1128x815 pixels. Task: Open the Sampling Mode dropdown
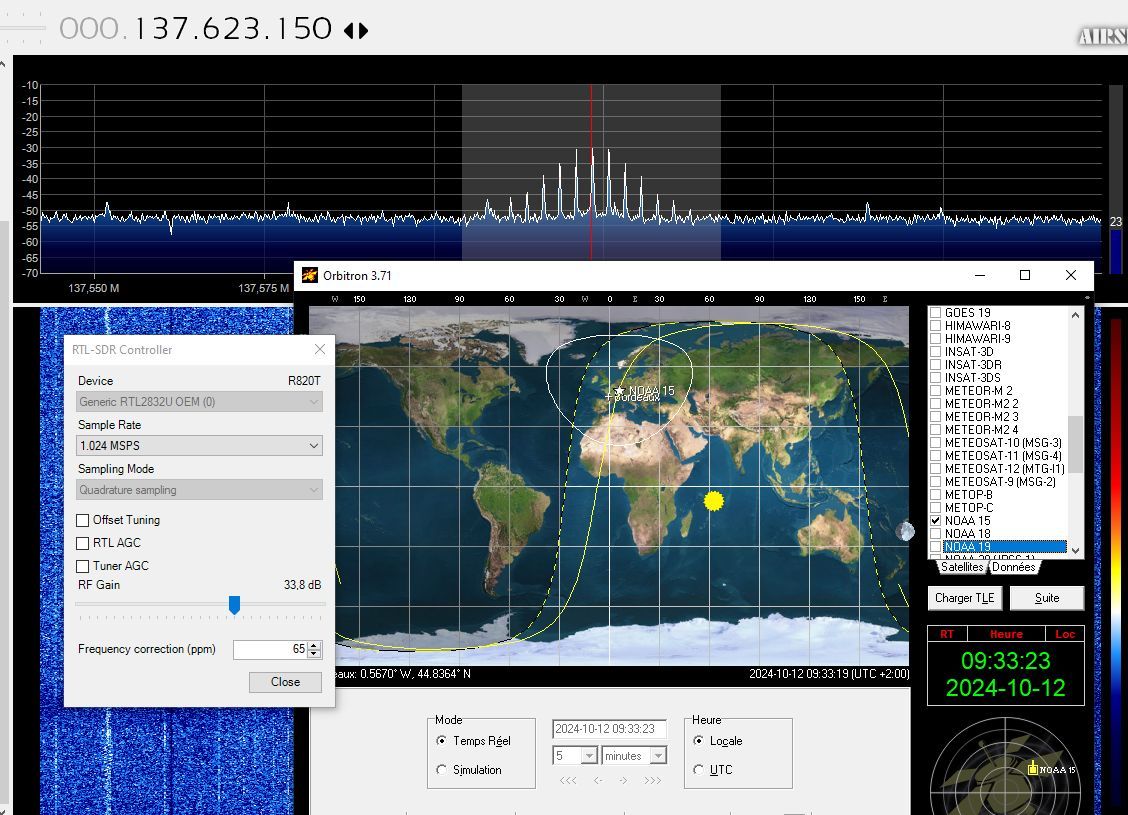point(199,490)
